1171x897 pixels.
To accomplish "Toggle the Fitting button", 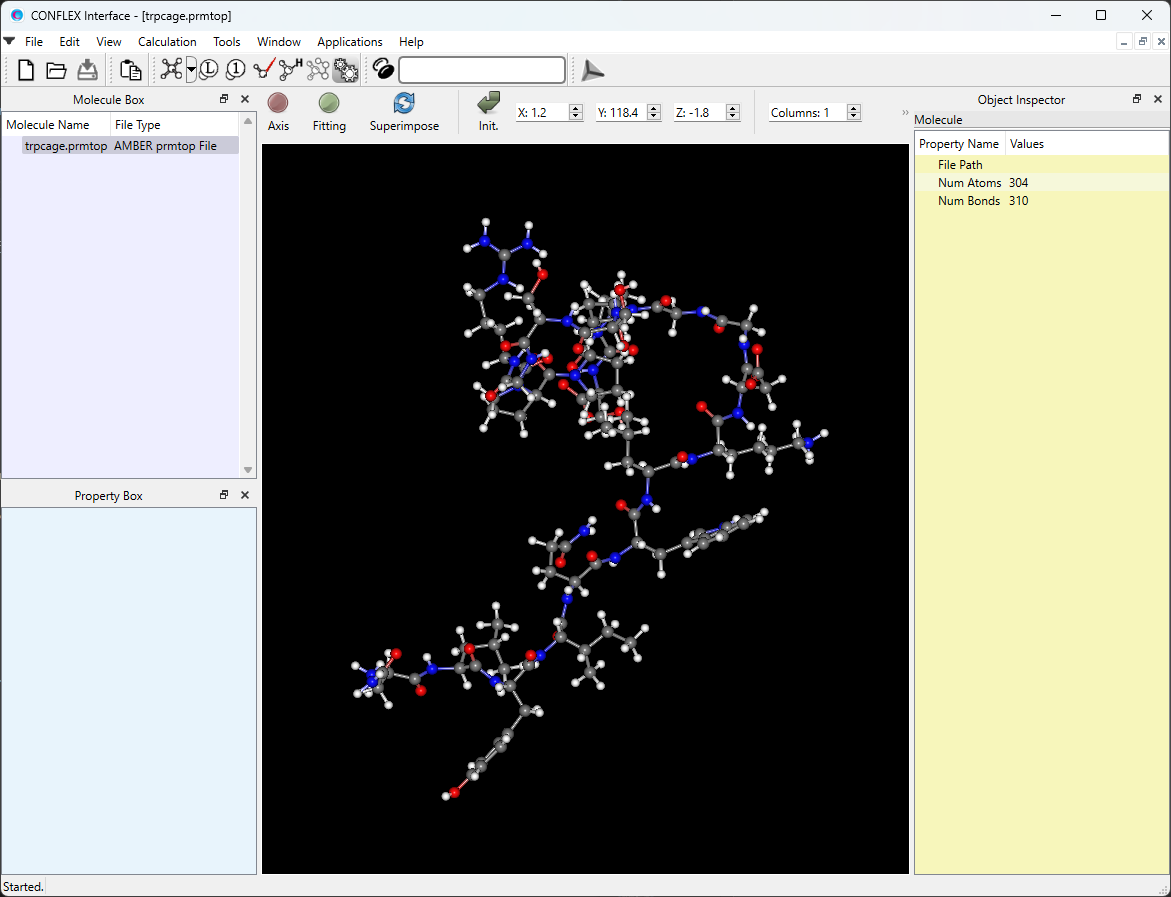I will coord(329,112).
